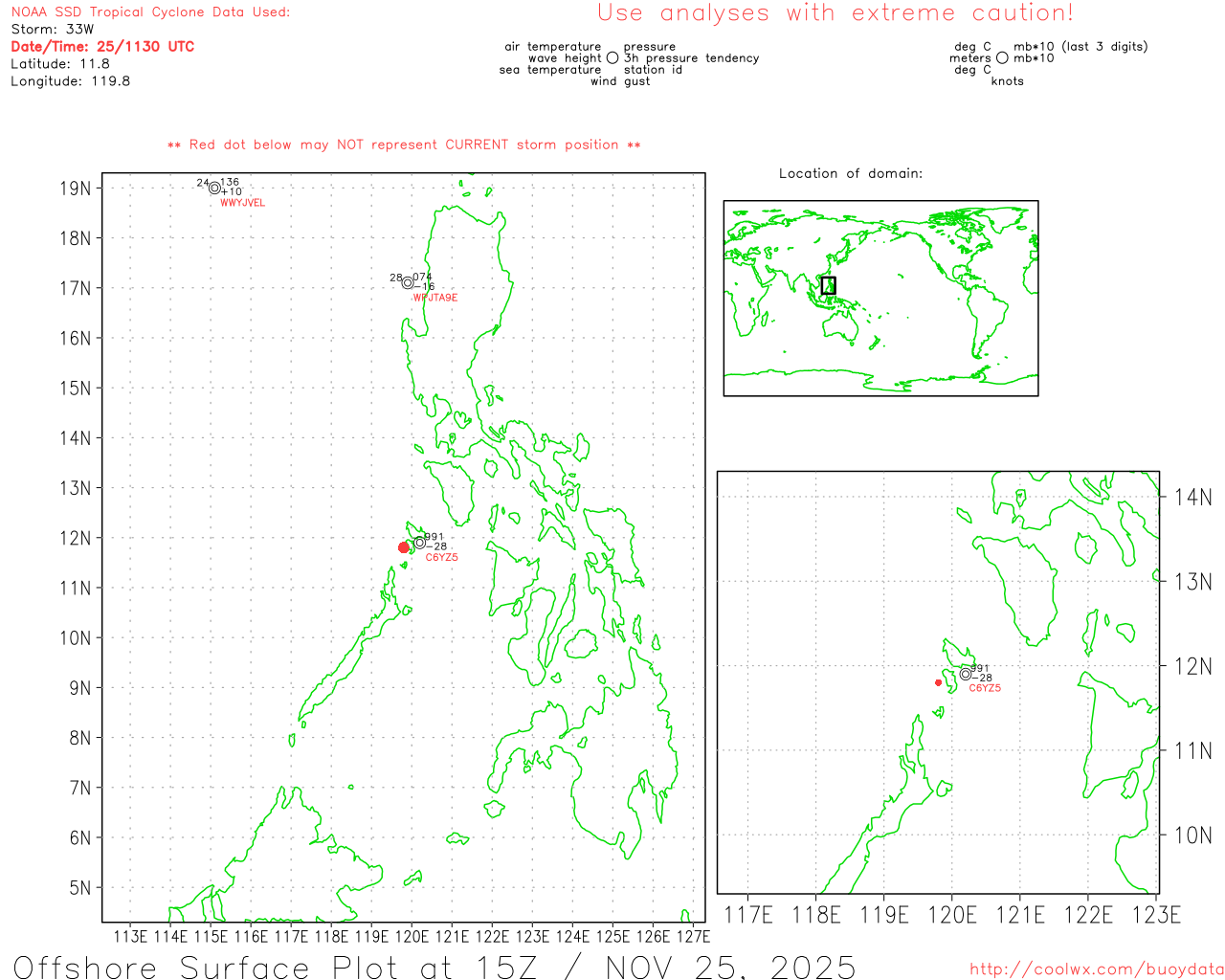Click the 117E label on zoomed inset map

coord(748,915)
